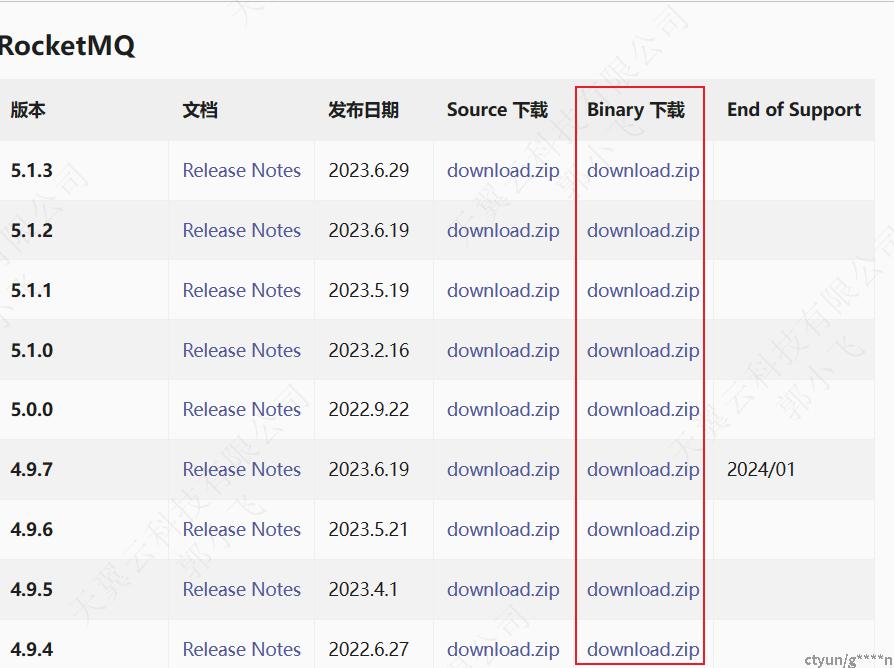
Task: Open Release Notes for version 5.1.0
Action: (242, 350)
